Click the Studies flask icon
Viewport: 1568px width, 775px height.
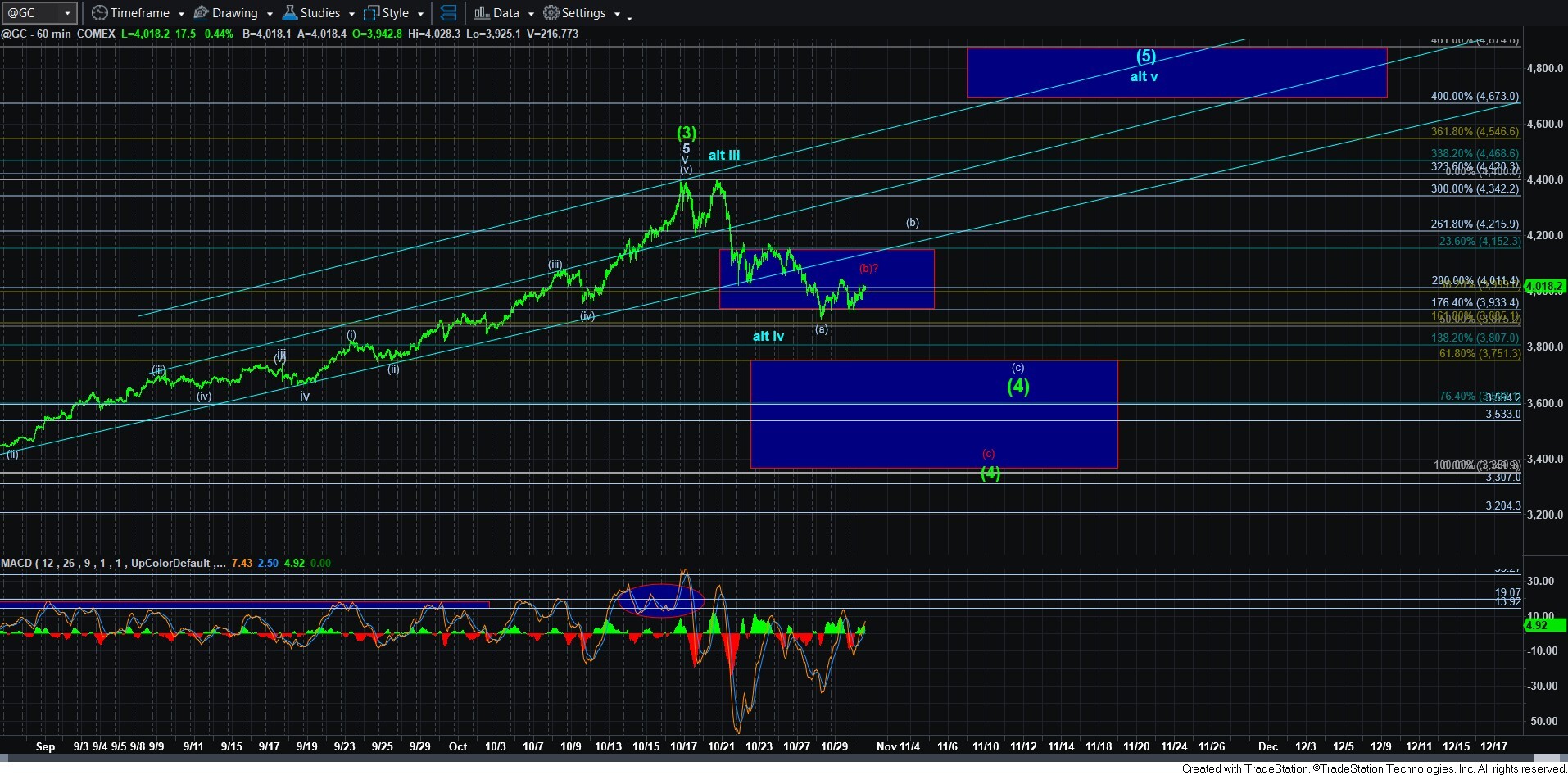pyautogui.click(x=289, y=13)
